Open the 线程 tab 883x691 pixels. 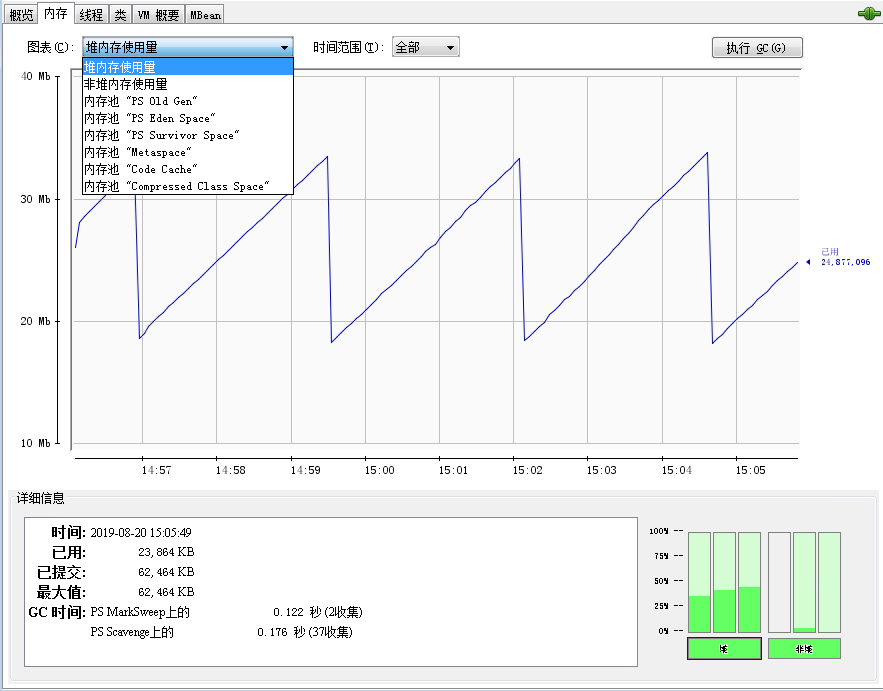click(91, 14)
